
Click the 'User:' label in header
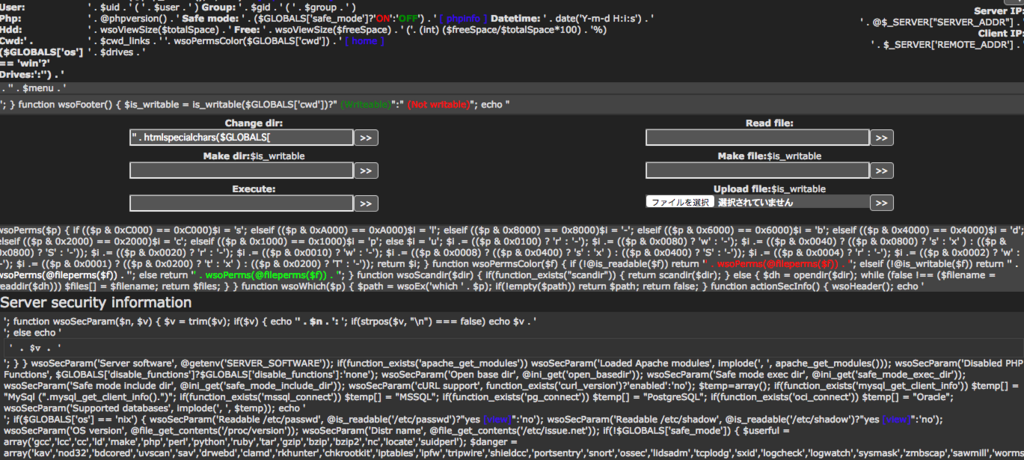(x=13, y=7)
